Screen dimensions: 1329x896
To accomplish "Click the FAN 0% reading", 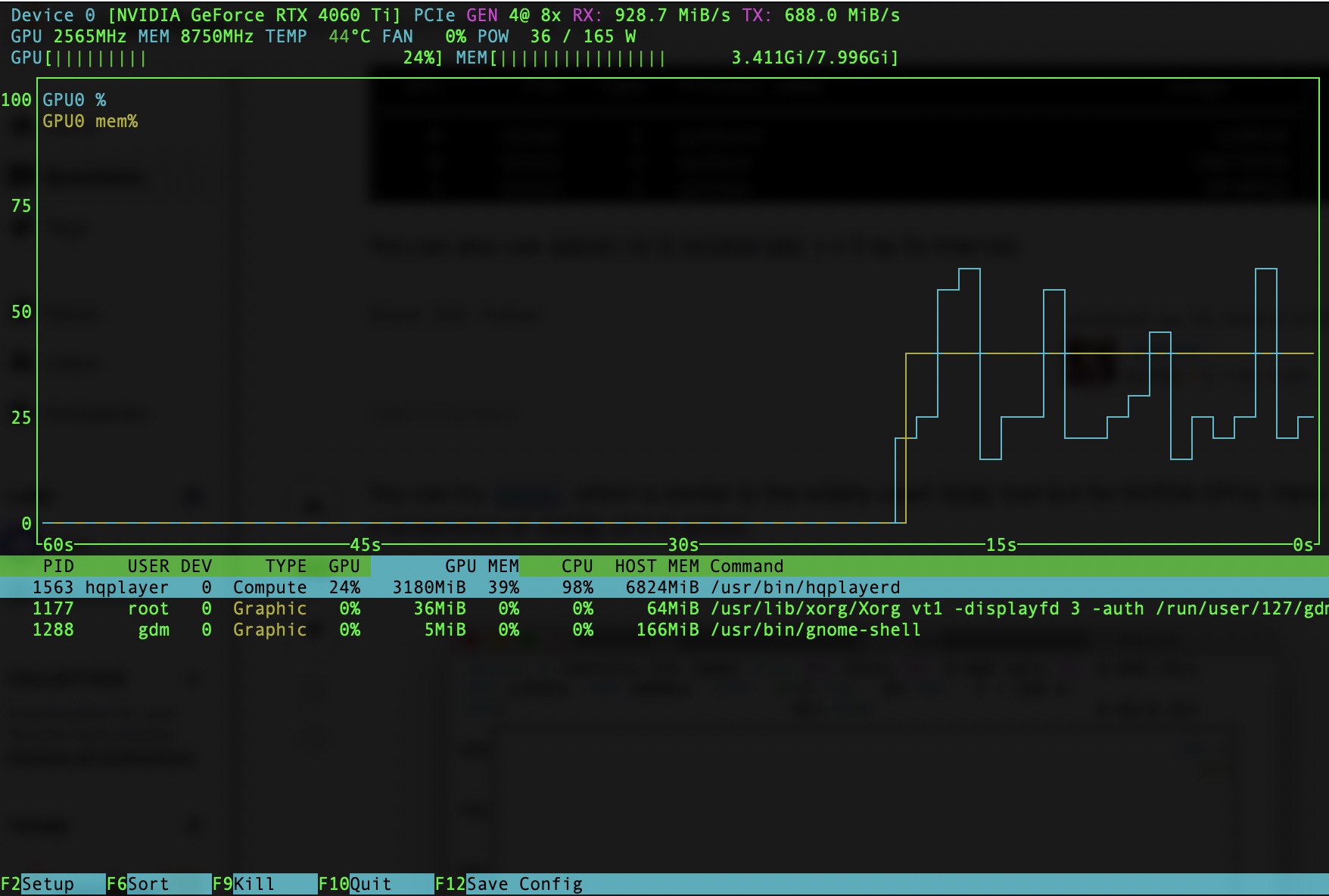I will pos(424,36).
